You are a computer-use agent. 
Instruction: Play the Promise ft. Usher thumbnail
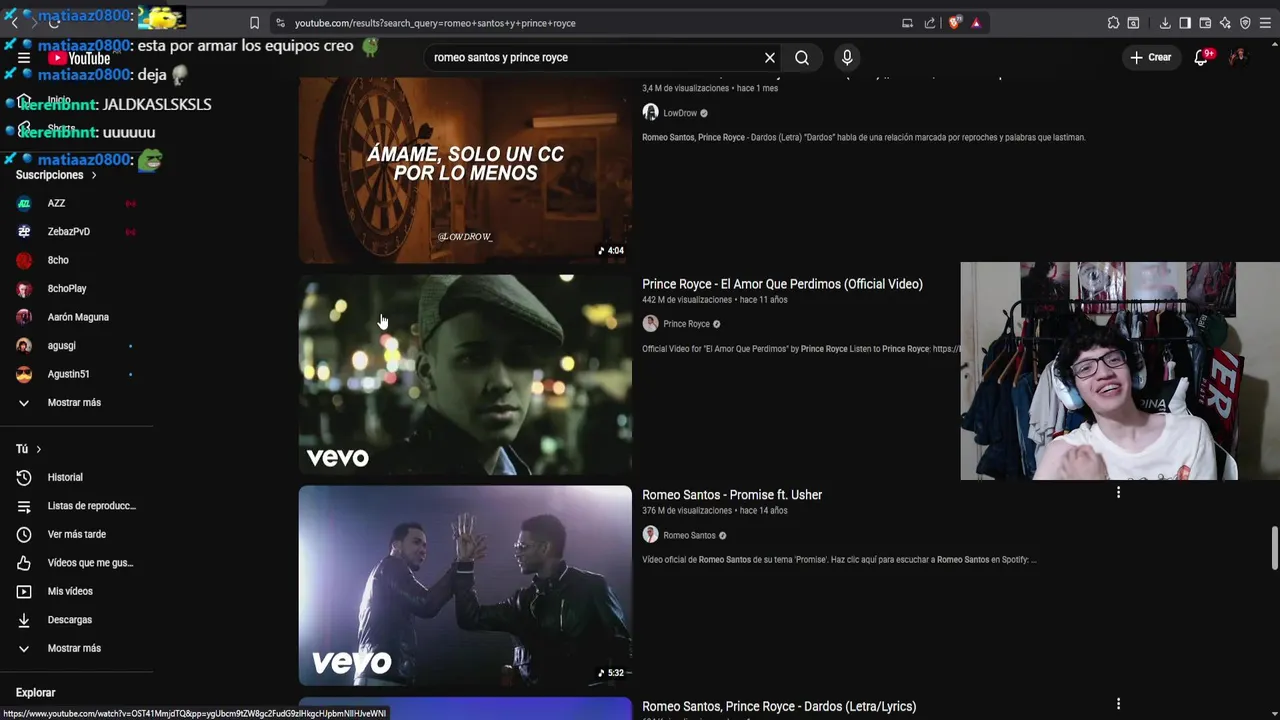(465, 586)
